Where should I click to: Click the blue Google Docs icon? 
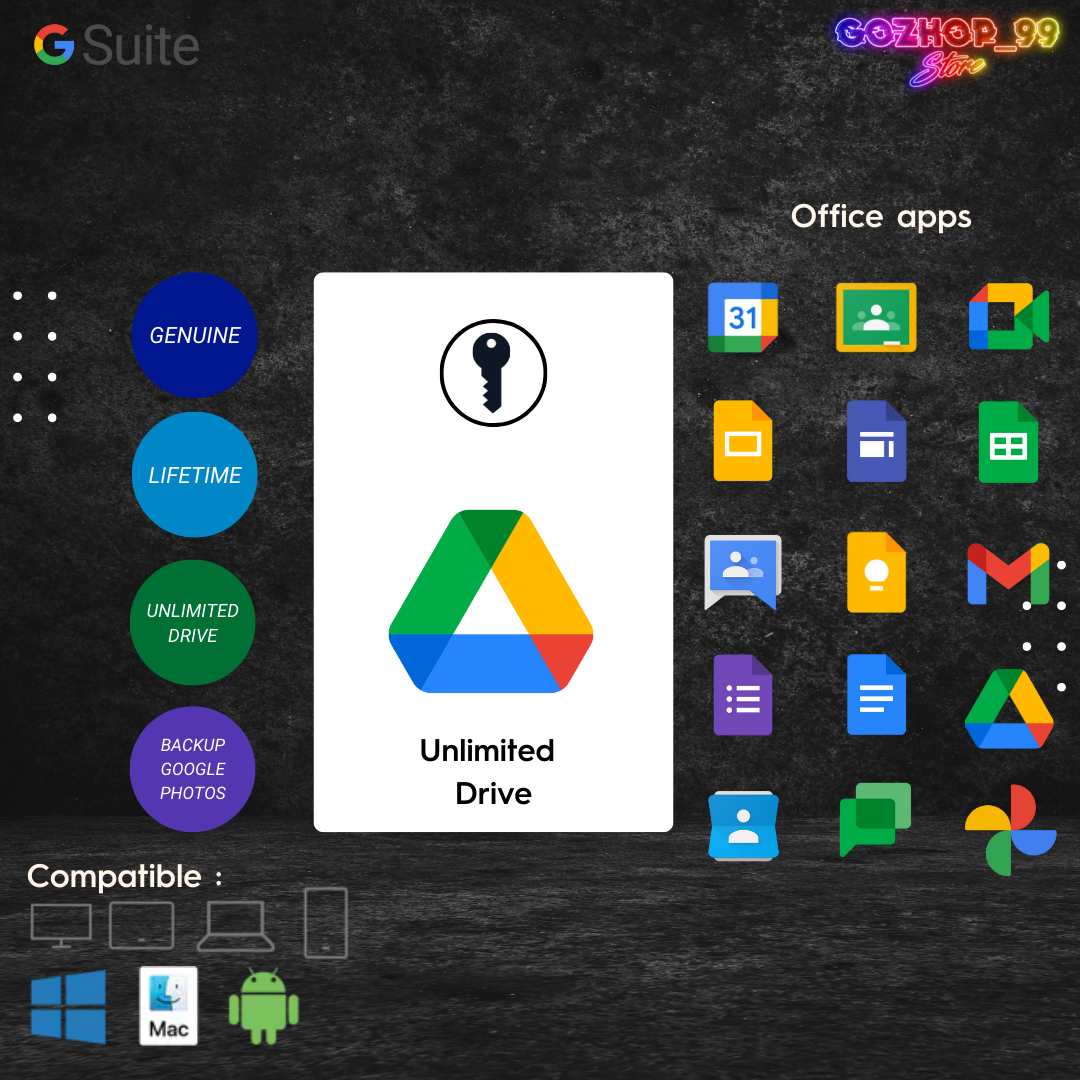[x=876, y=694]
